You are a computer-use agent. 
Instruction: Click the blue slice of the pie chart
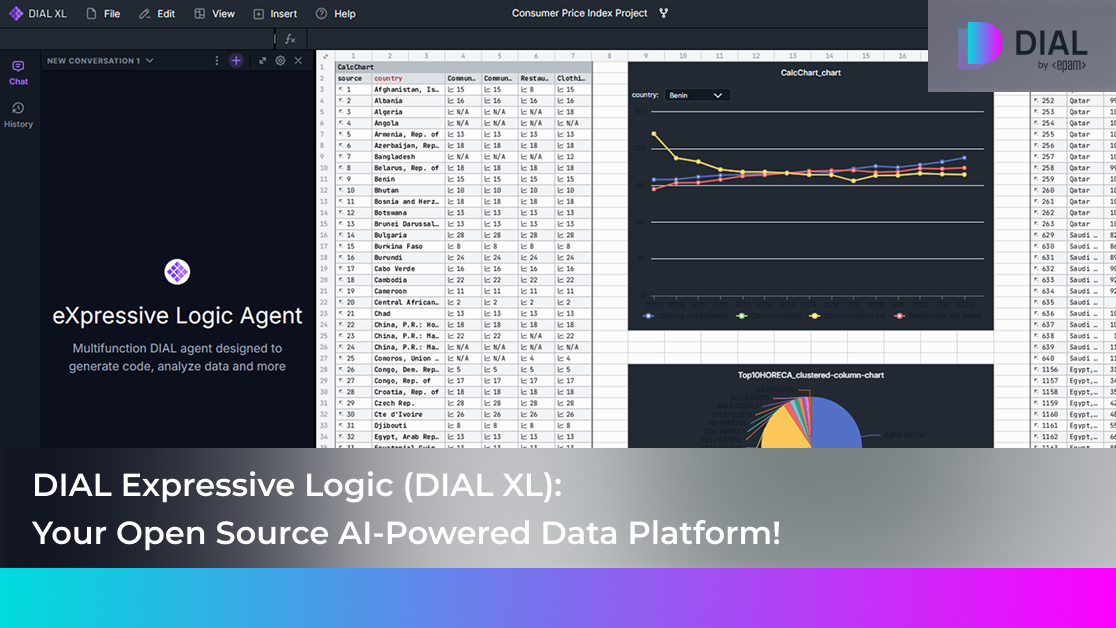click(x=836, y=425)
